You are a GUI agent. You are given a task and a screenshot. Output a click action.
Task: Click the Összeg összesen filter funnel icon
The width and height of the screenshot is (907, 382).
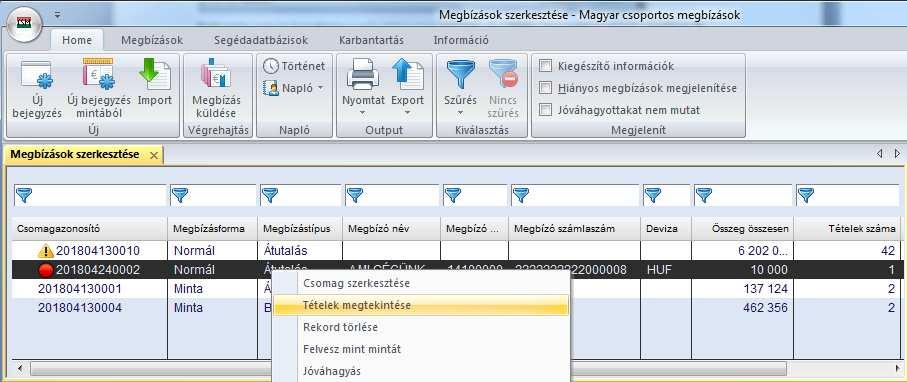pyautogui.click(x=703, y=196)
